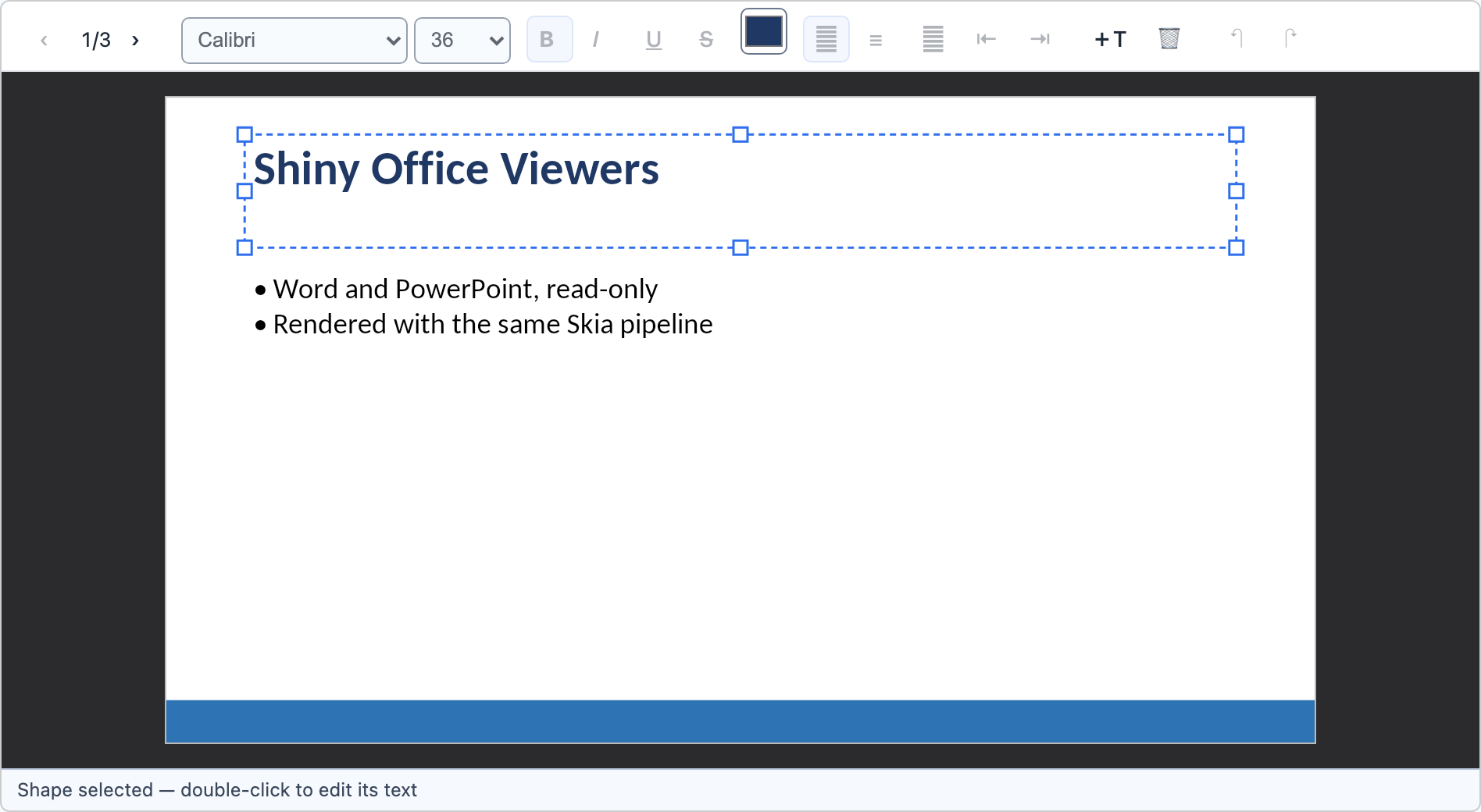
Task: Click the highlighted active alignment button
Action: click(826, 39)
